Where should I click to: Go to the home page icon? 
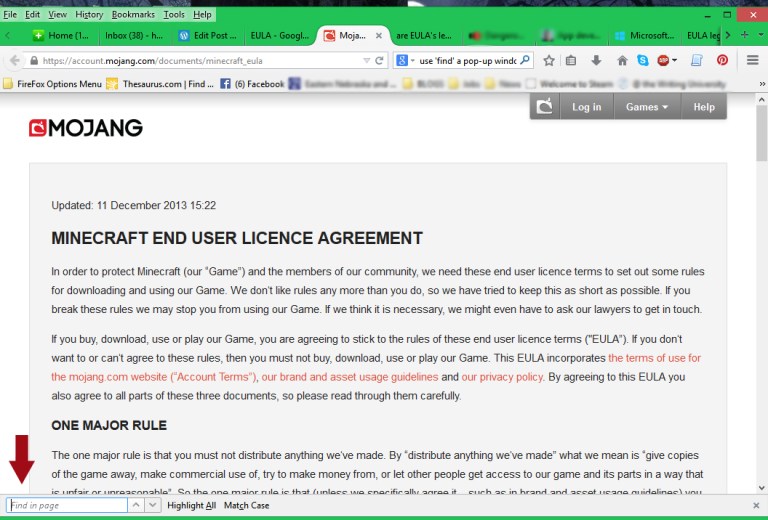(x=622, y=60)
